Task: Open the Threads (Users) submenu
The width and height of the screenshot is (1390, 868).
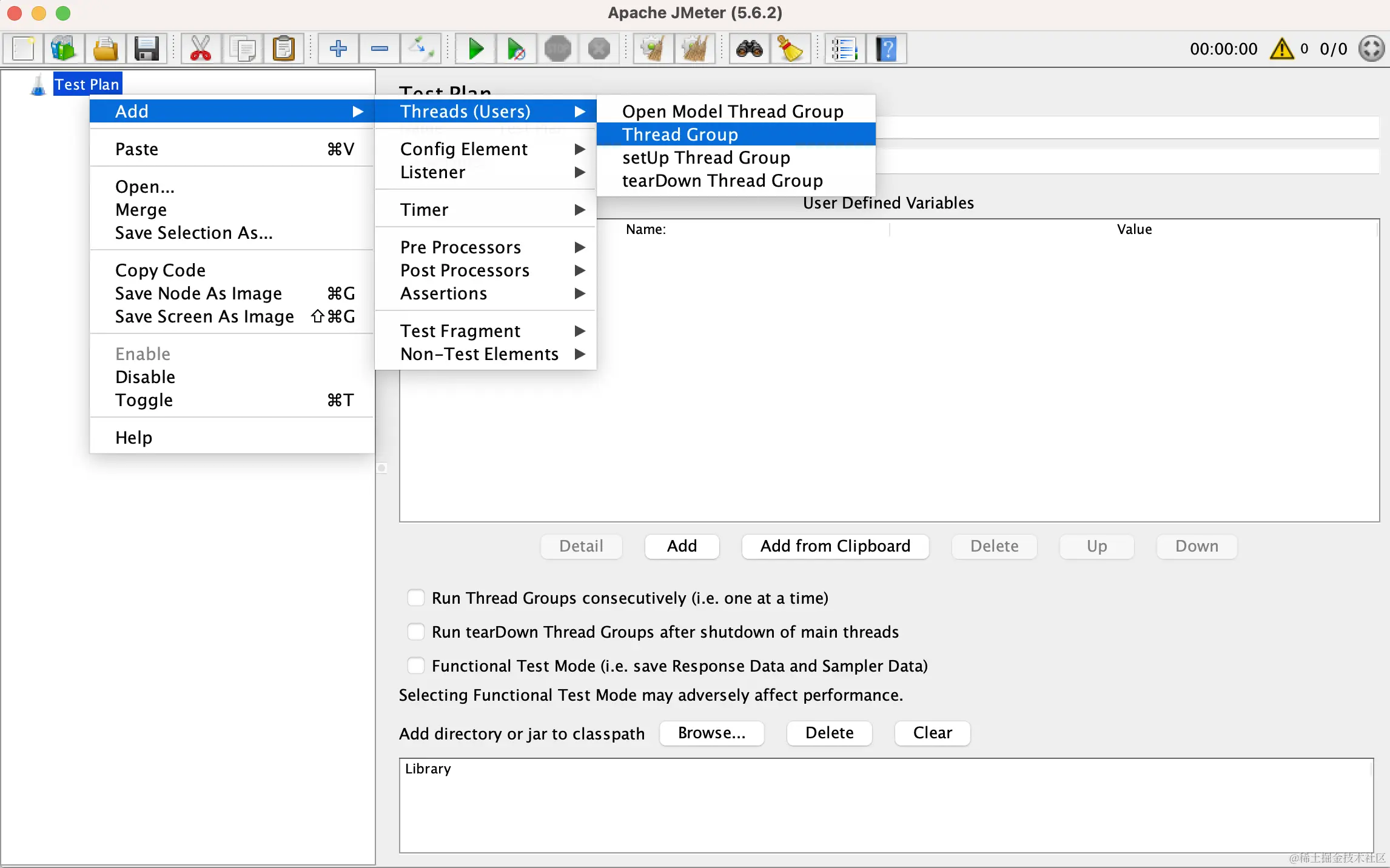Action: (x=486, y=112)
